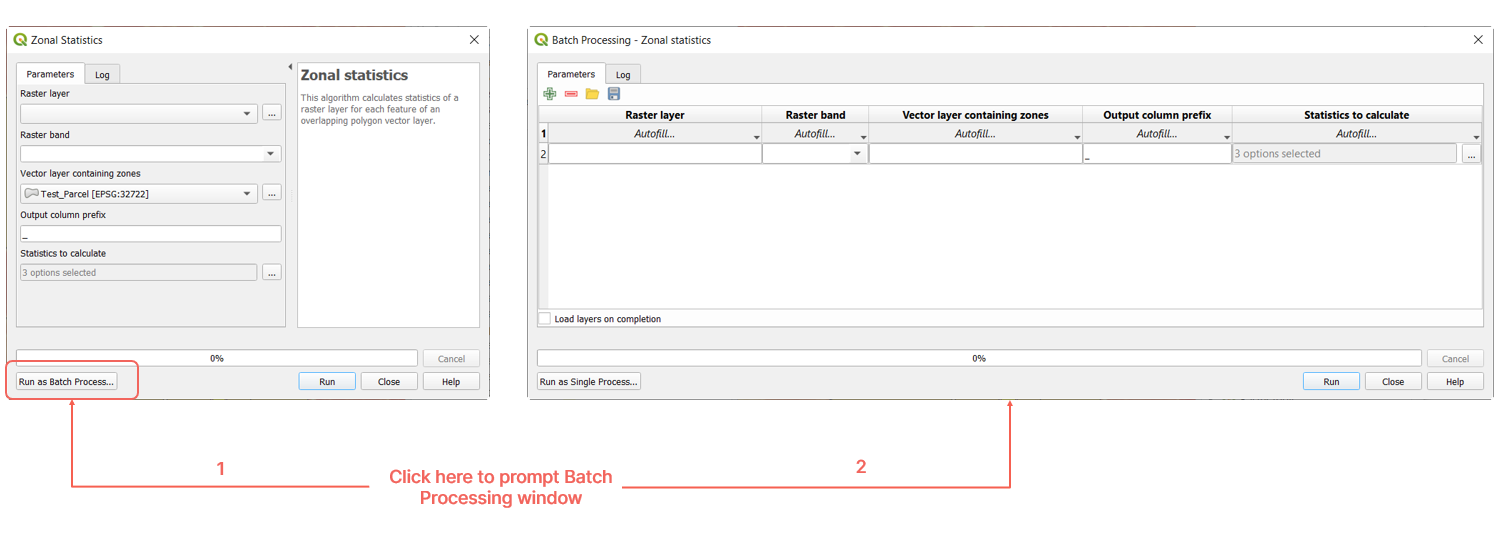Click Run as Single Process button
Screen dimensions: 1504x537
[x=589, y=381]
